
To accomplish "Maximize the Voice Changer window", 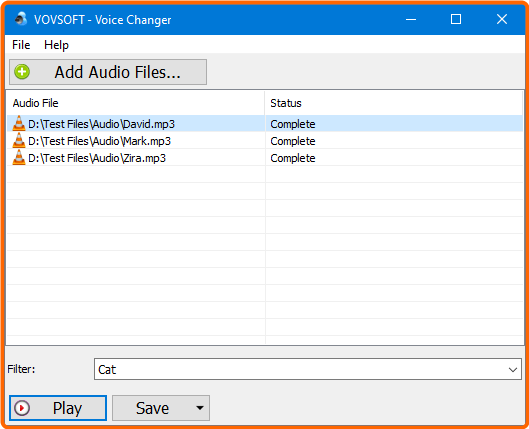I will coord(456,19).
